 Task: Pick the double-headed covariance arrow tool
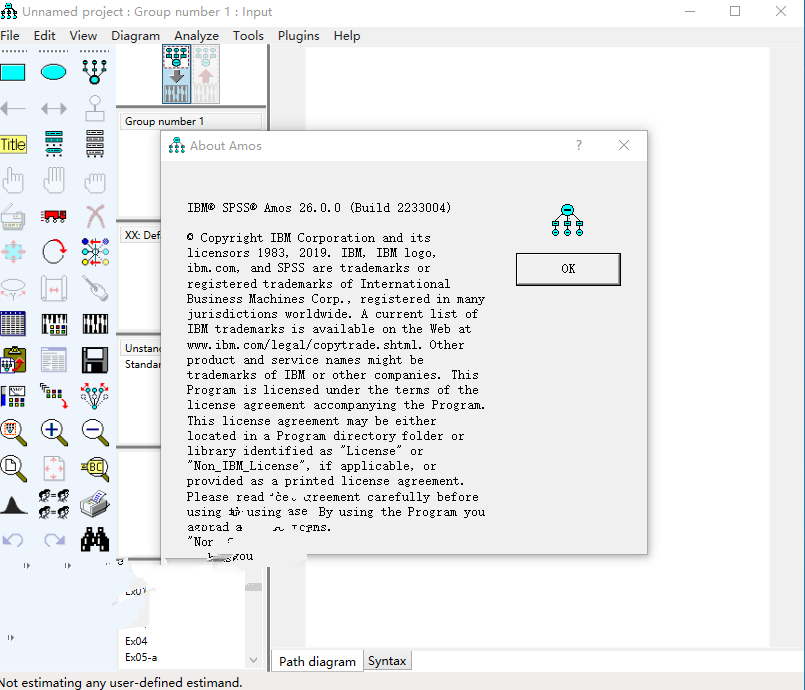click(x=53, y=108)
